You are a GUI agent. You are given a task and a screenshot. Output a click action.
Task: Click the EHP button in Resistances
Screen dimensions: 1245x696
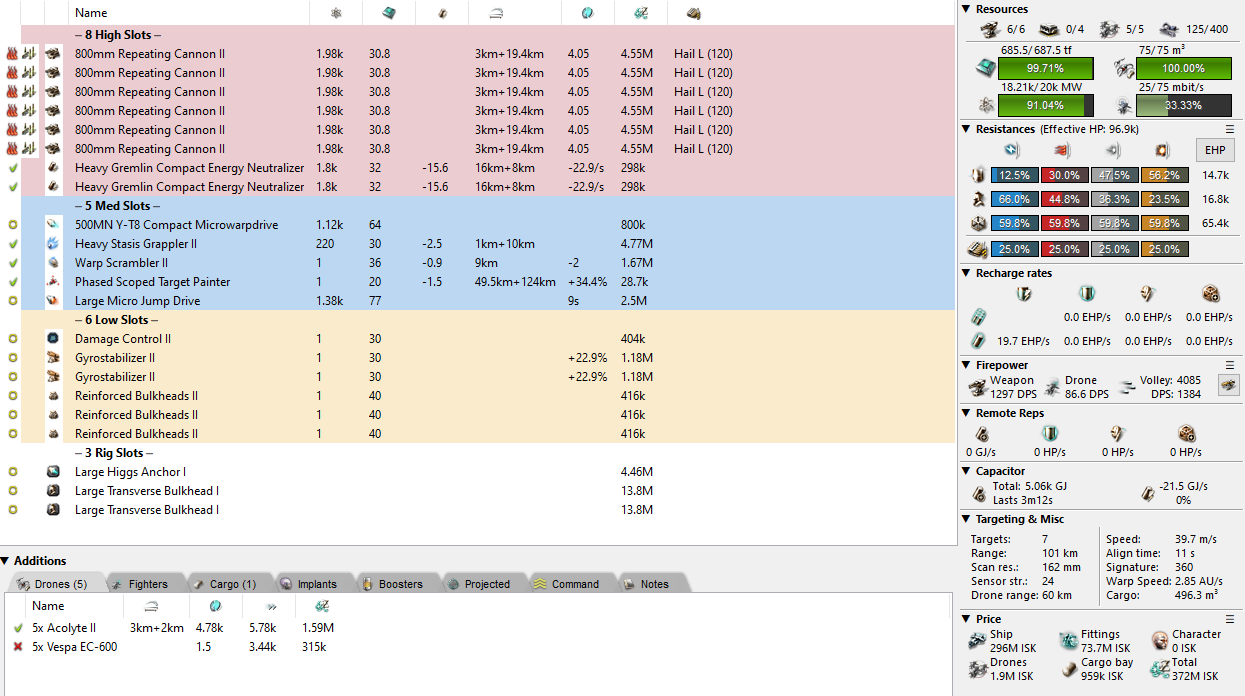pyautogui.click(x=1215, y=151)
